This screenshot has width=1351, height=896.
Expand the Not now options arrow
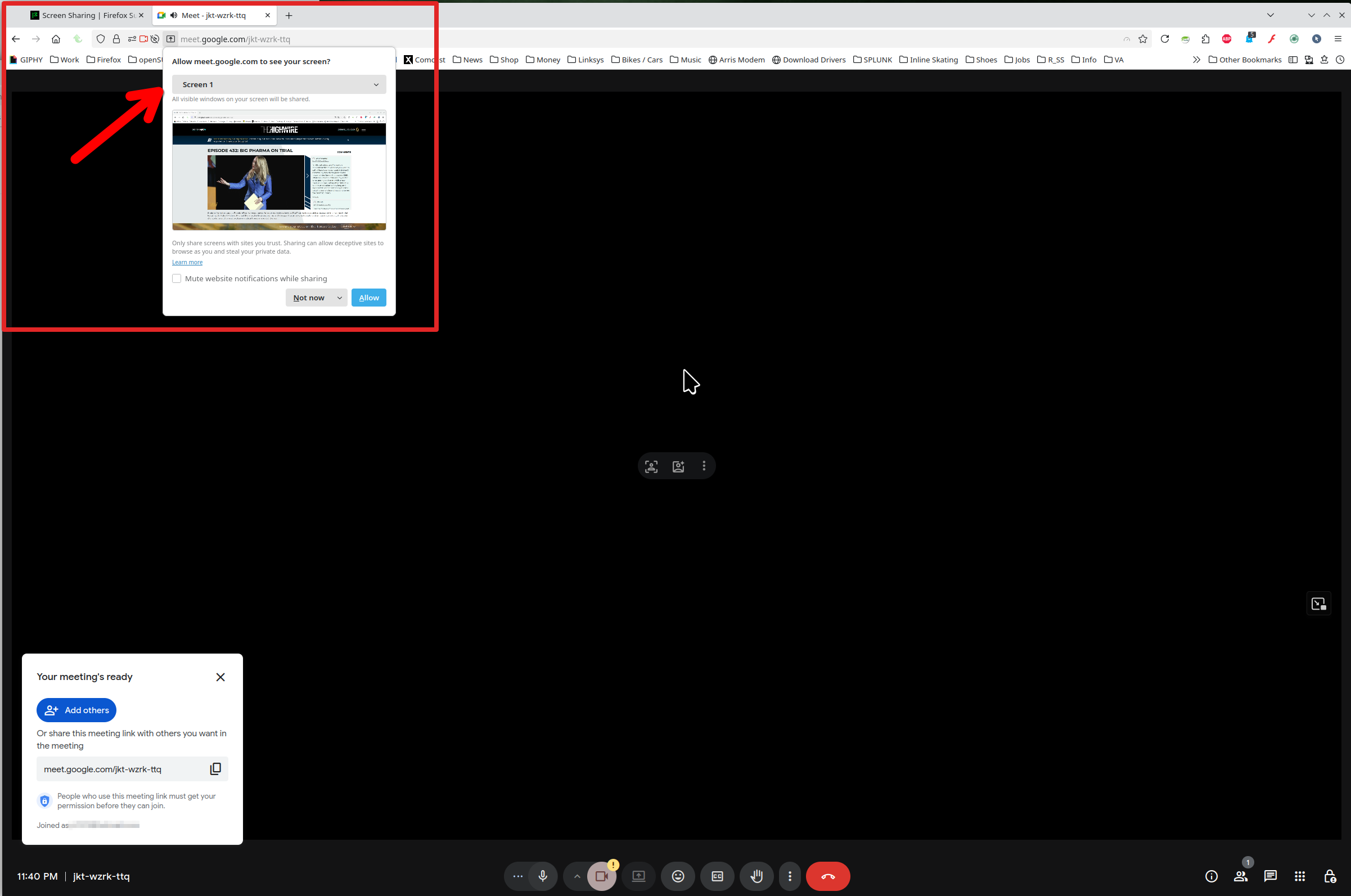339,298
